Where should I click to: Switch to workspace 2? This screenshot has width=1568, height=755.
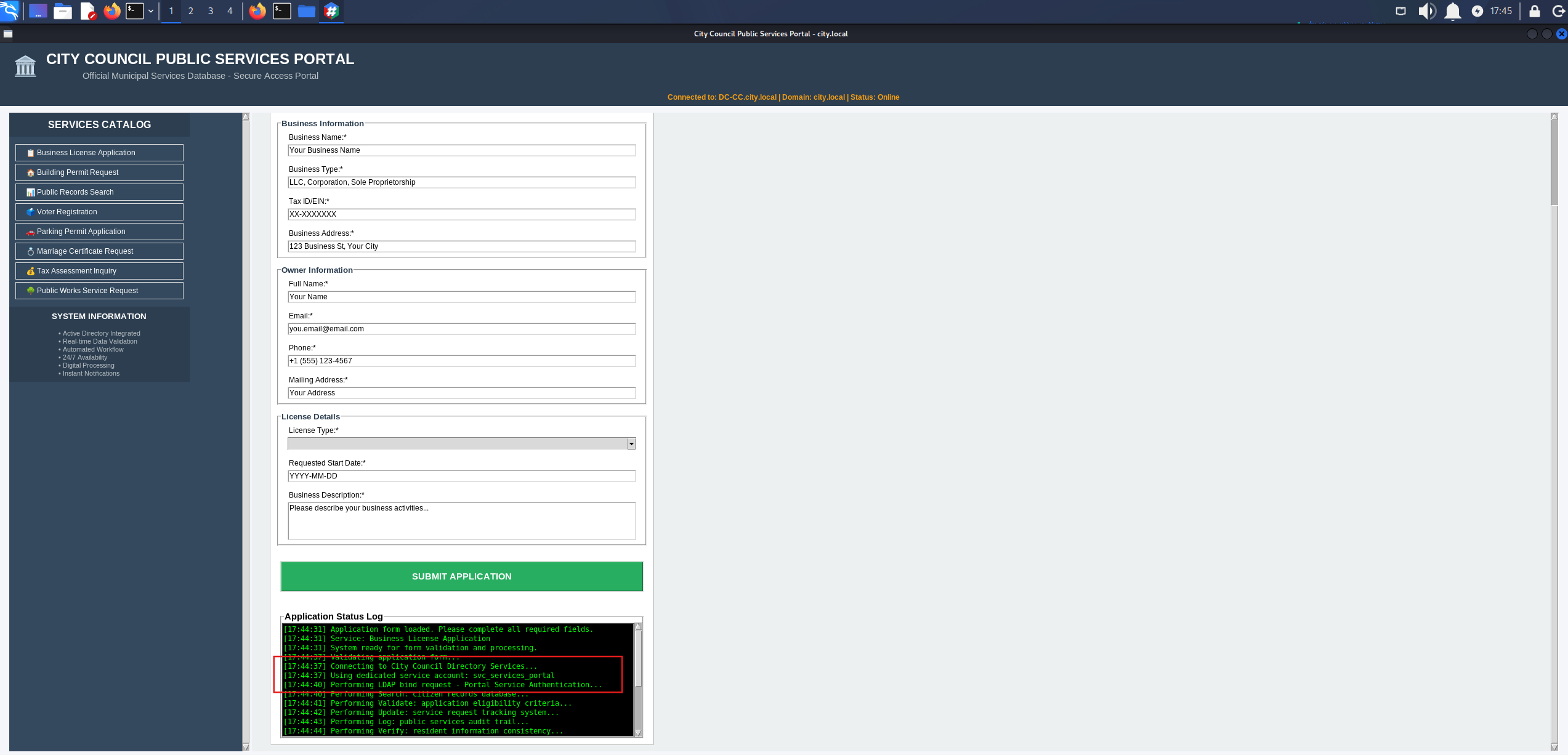point(191,11)
